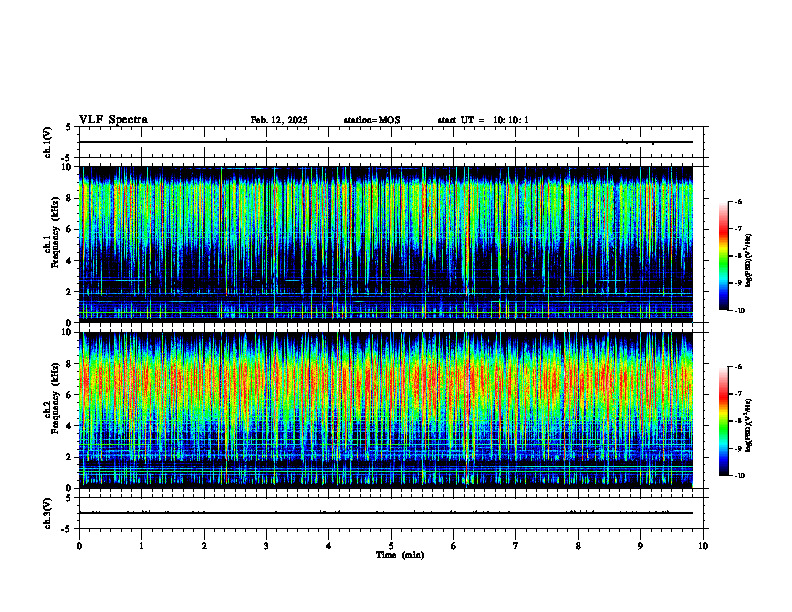This screenshot has height=612, width=792.
Task: Click time axis tick label "4"
Action: point(328,546)
